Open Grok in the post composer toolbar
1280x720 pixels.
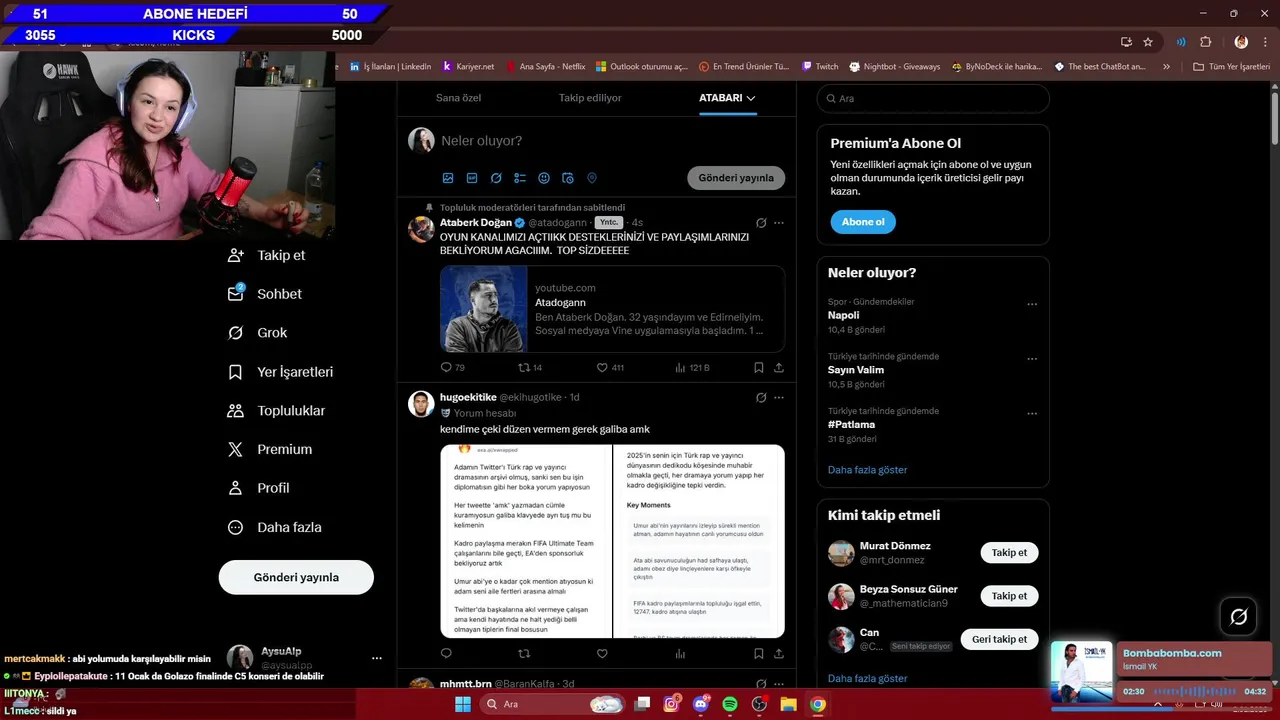(496, 178)
